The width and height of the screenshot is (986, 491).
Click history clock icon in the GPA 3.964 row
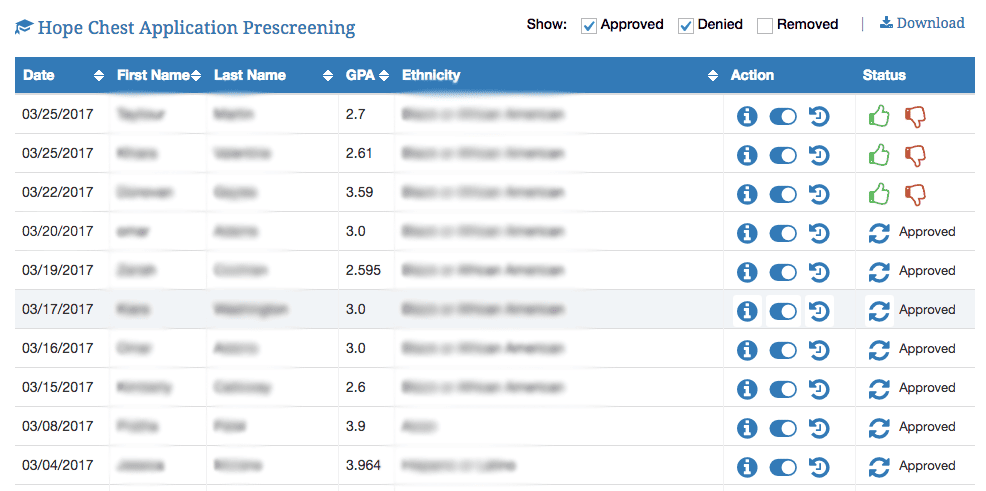pyautogui.click(x=819, y=467)
